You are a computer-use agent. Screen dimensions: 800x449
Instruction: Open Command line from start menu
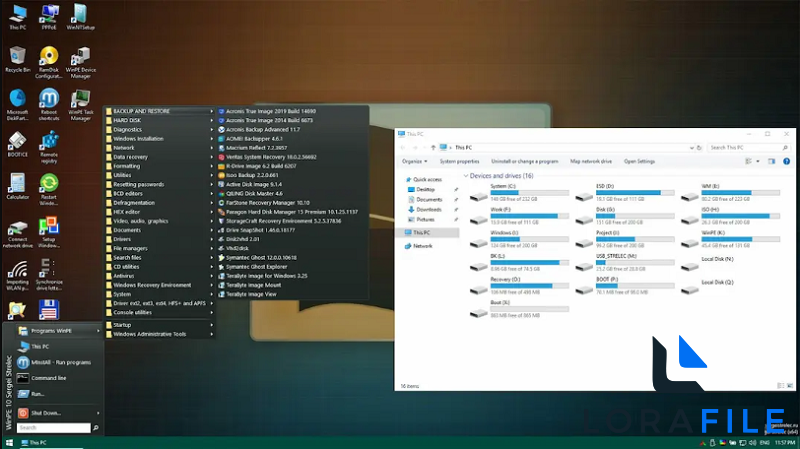point(58,378)
